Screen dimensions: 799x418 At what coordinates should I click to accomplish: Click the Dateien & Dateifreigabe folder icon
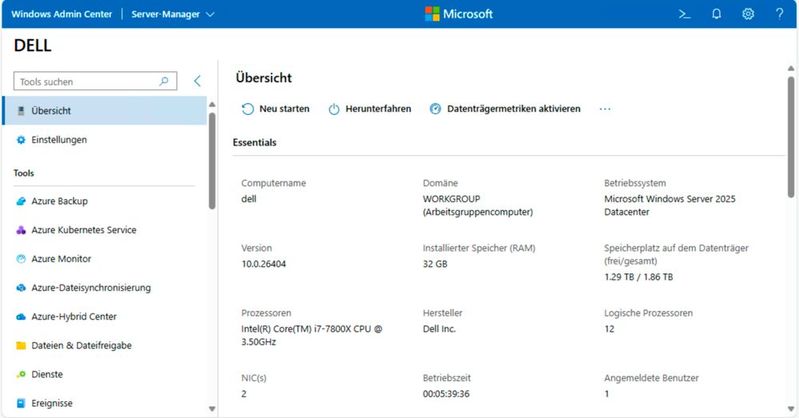[x=21, y=346]
